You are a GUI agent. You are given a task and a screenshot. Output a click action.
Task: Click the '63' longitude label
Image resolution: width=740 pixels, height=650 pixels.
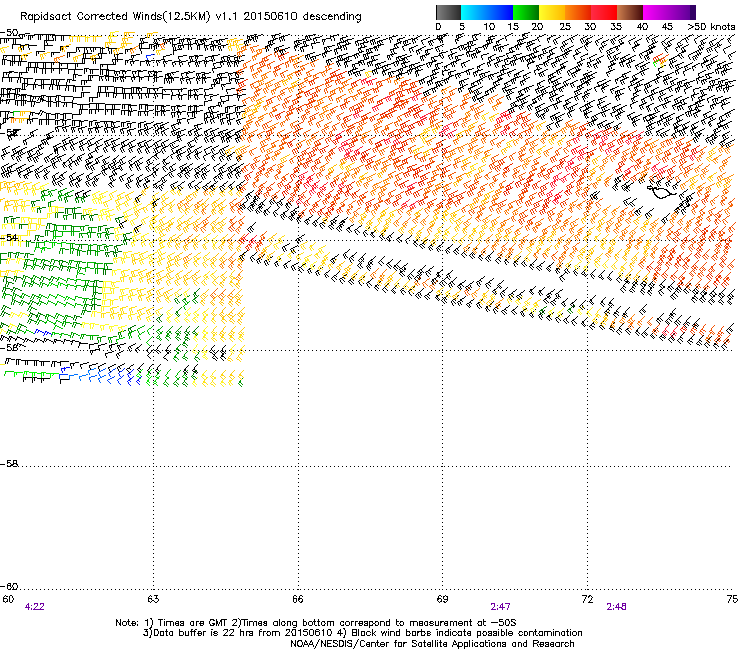153,599
